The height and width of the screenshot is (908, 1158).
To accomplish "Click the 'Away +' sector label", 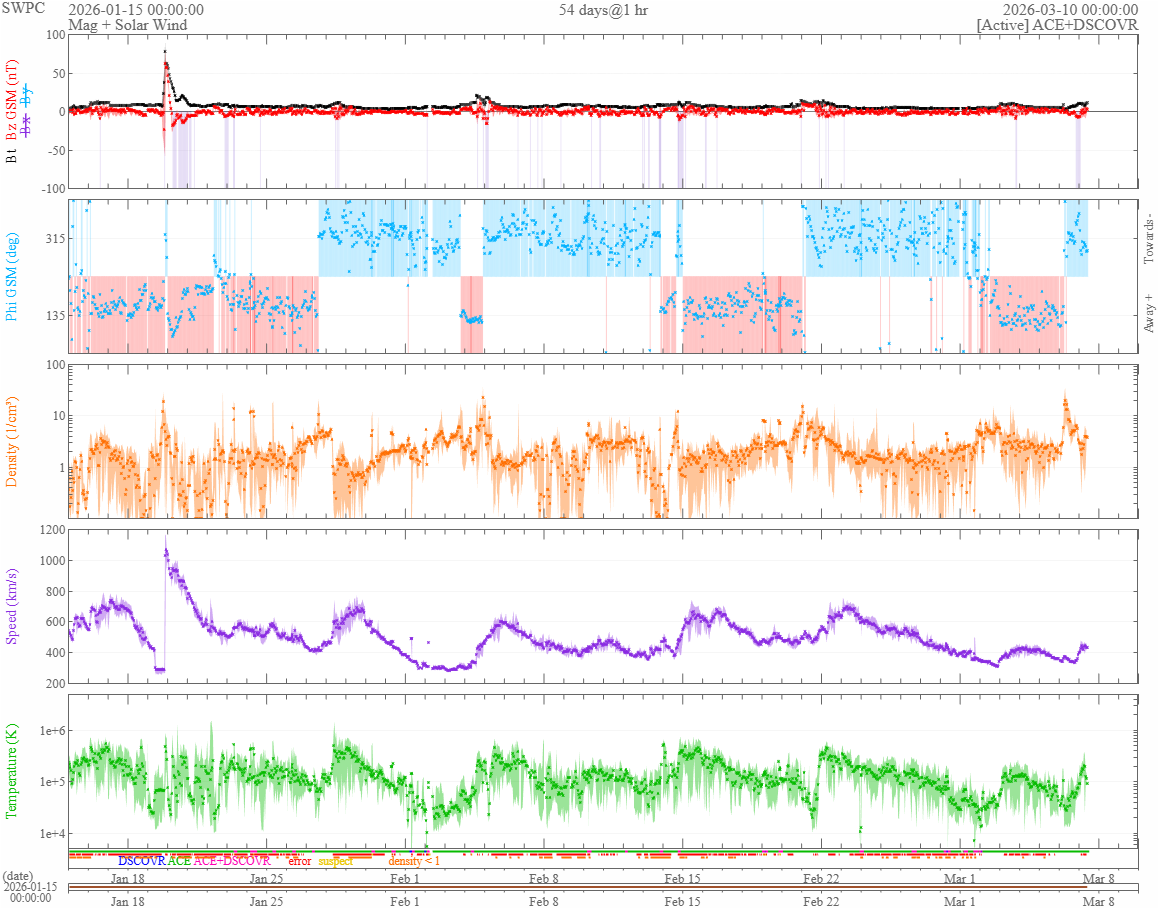I will coord(1148,313).
